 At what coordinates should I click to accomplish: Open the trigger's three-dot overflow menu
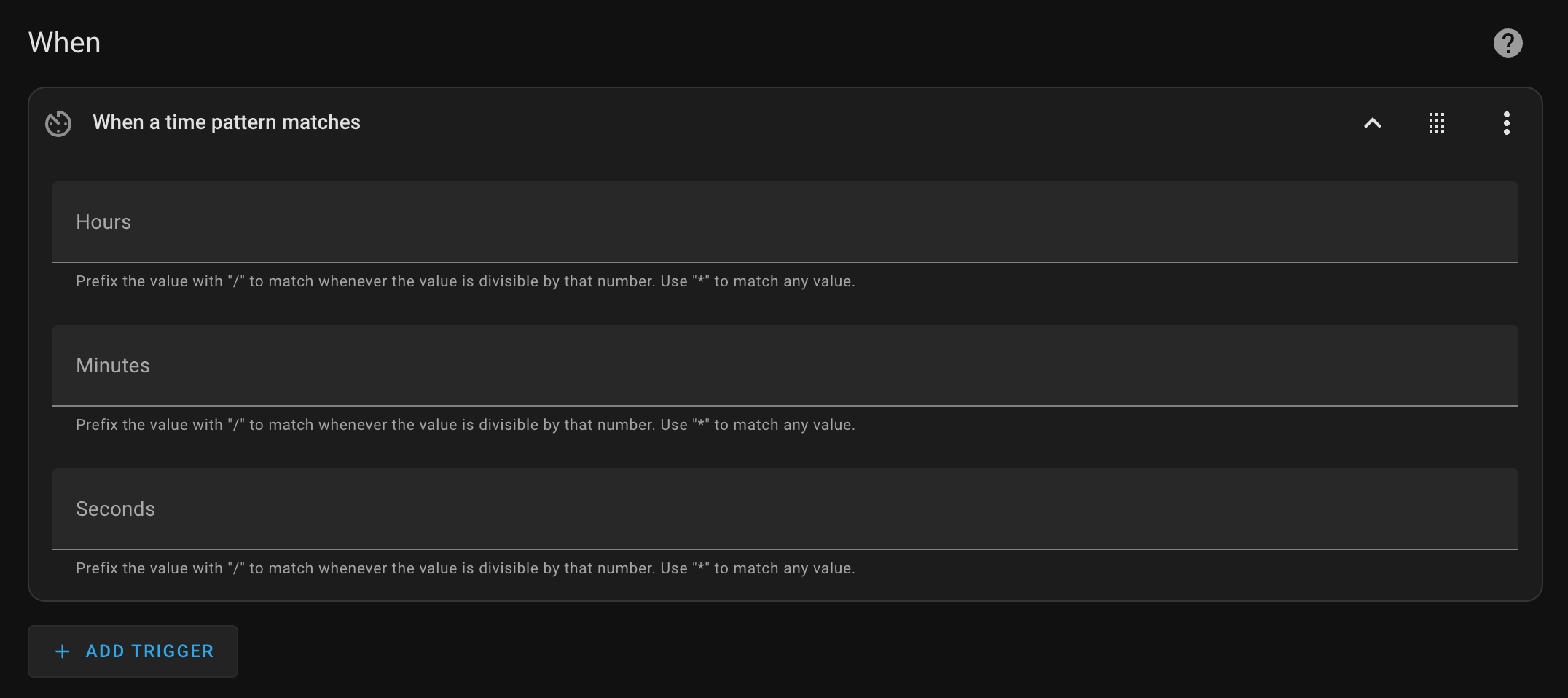click(x=1506, y=123)
